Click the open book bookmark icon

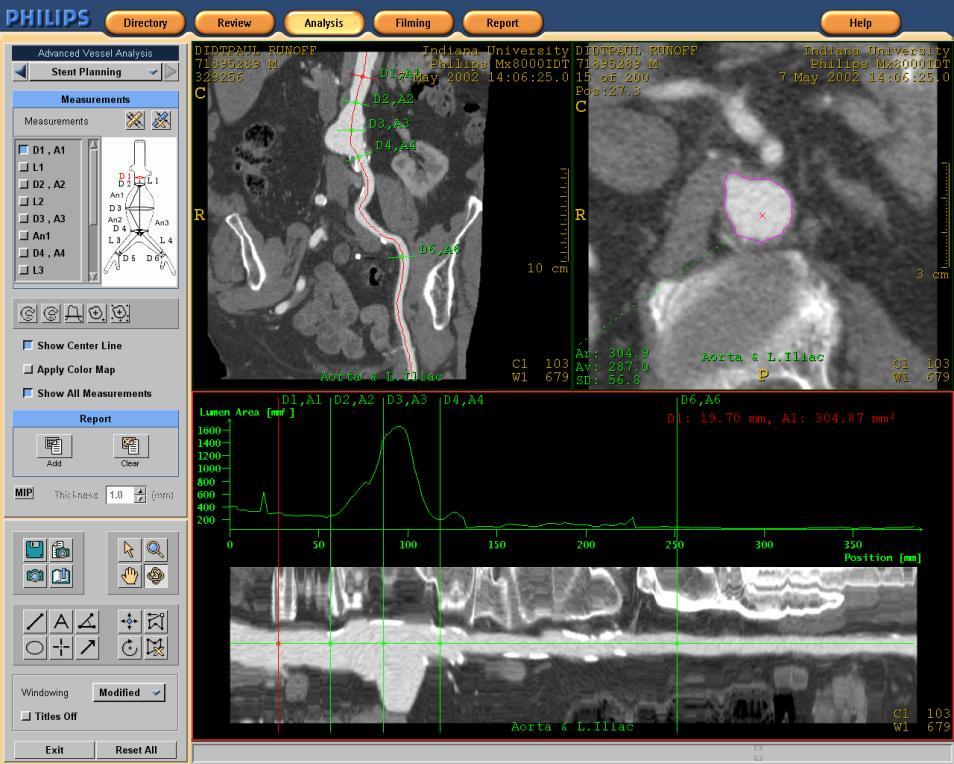click(x=61, y=575)
